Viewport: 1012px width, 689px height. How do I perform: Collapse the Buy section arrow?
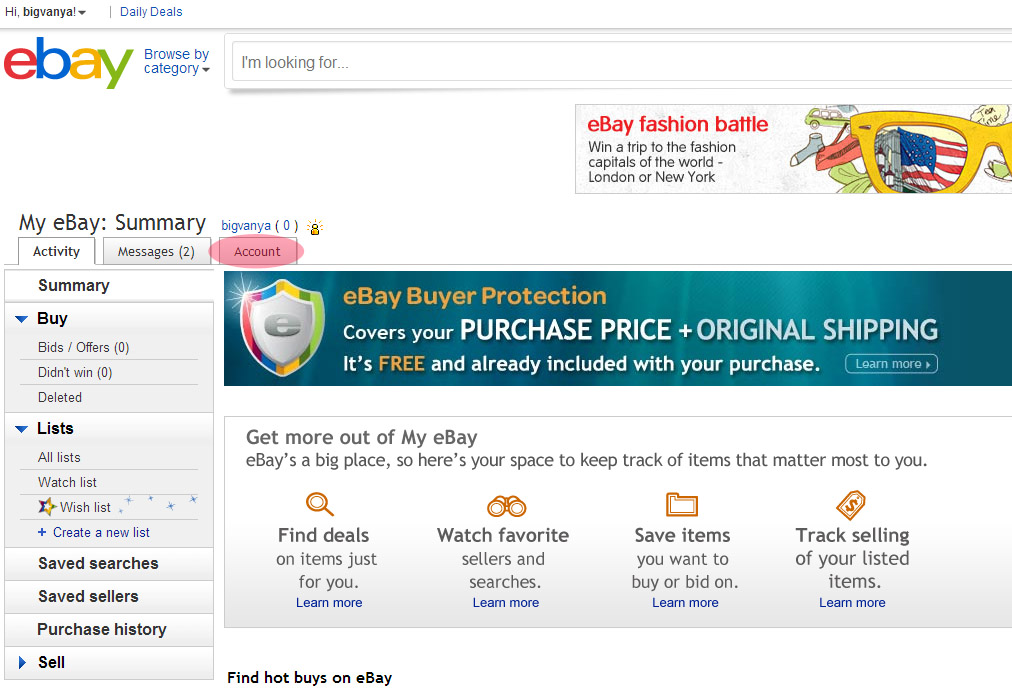(21, 319)
